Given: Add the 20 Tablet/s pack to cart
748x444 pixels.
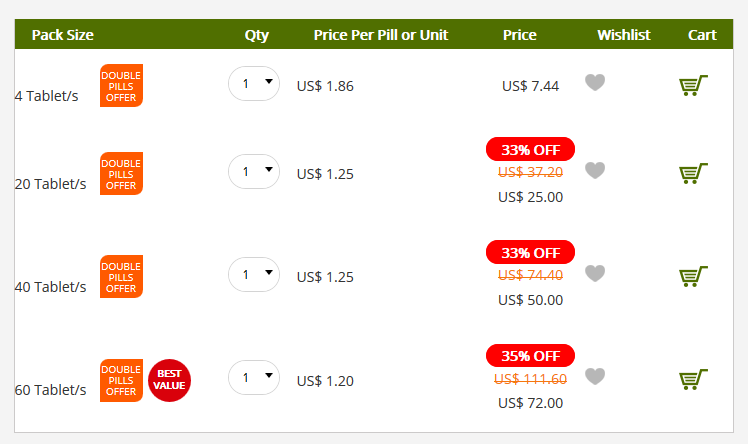Looking at the screenshot, I should coord(693,173).
